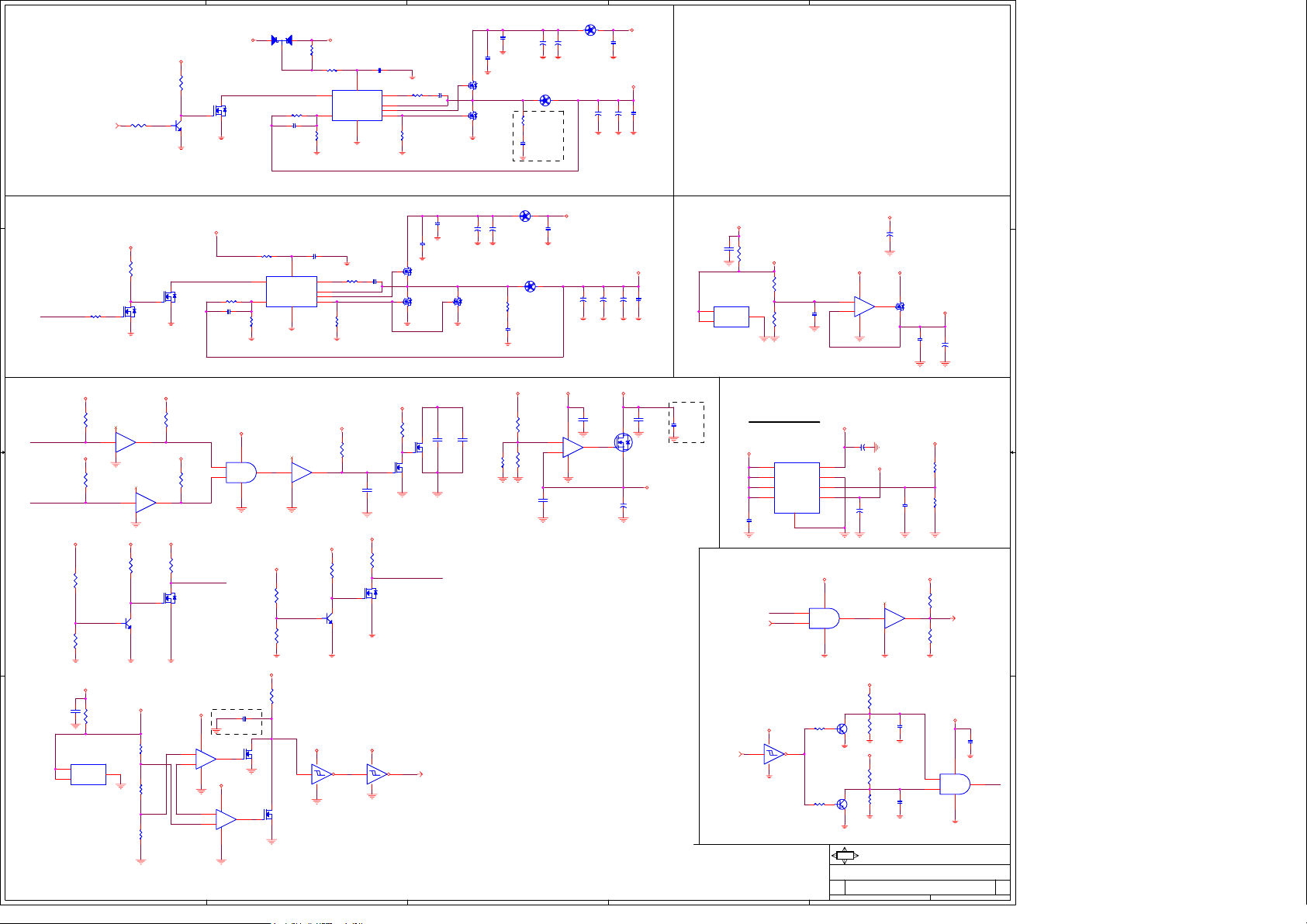Select the output AND gate fed by the circled transistors
The height and width of the screenshot is (924, 1307).
[x=955, y=784]
